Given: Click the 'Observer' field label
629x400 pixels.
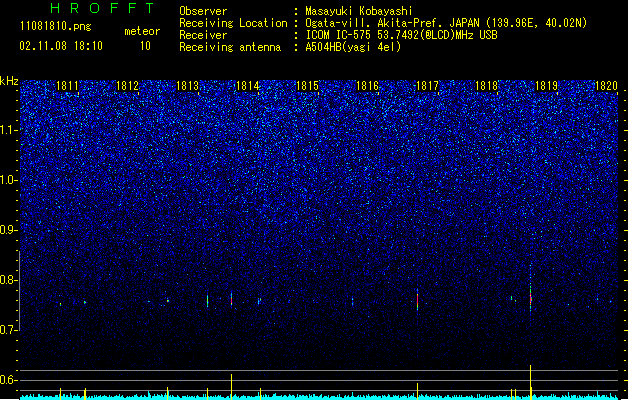Looking at the screenshot, I should pos(203,11).
